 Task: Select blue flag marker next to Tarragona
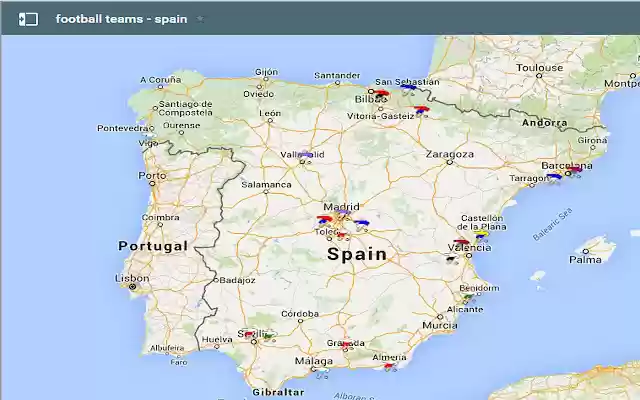tap(554, 177)
